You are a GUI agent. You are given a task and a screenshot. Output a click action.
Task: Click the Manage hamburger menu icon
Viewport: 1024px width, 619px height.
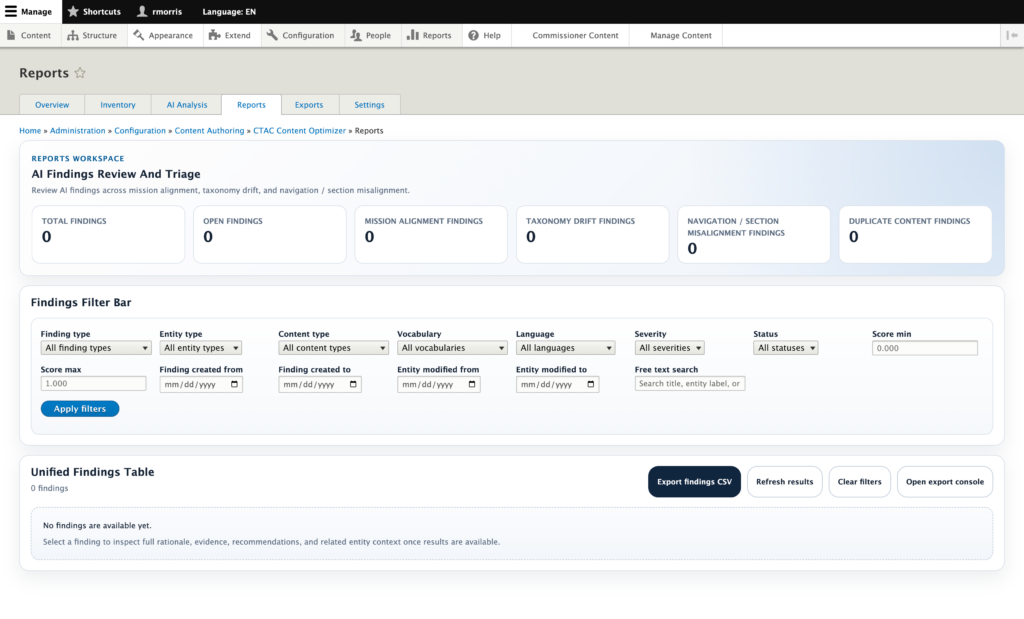tap(11, 11)
